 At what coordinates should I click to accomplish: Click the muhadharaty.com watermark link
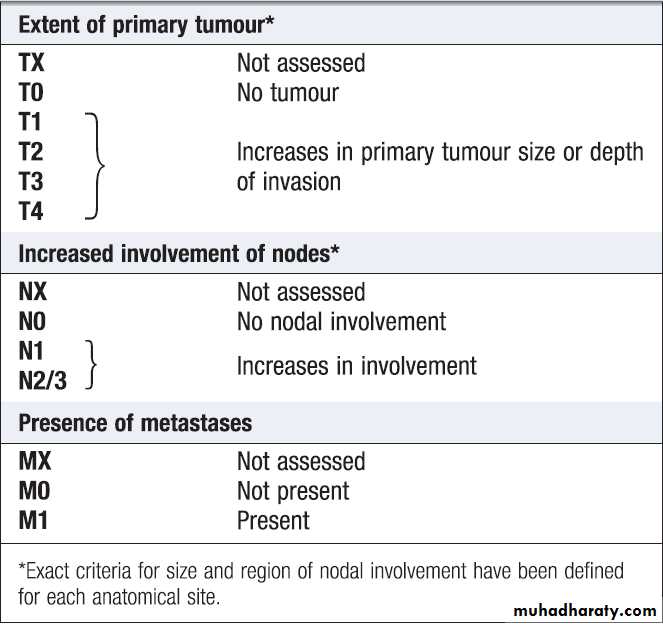(584, 610)
